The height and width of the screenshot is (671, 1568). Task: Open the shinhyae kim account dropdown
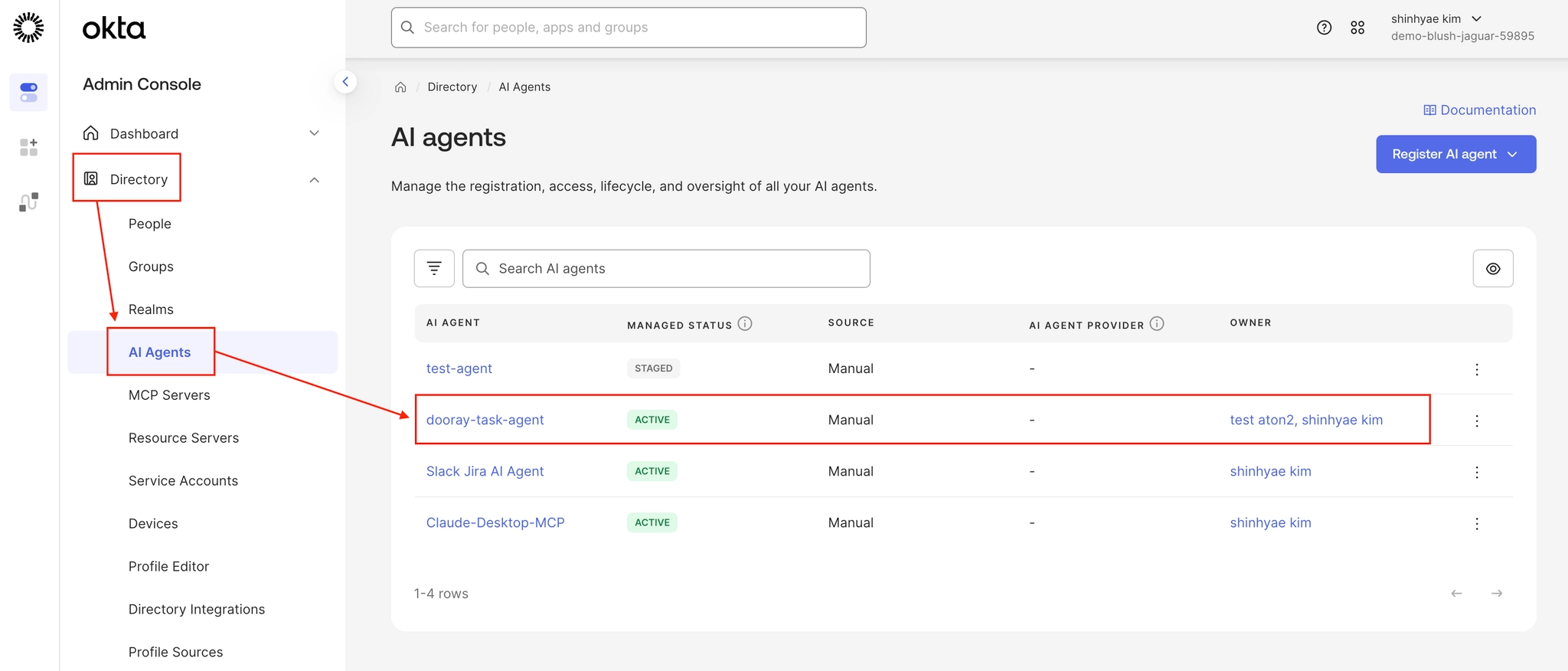[x=1436, y=19]
